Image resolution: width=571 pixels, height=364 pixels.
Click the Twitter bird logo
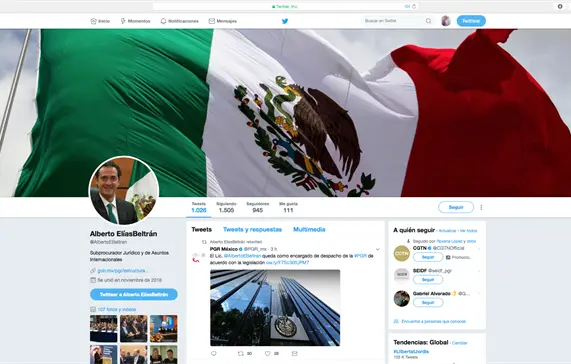[285, 21]
